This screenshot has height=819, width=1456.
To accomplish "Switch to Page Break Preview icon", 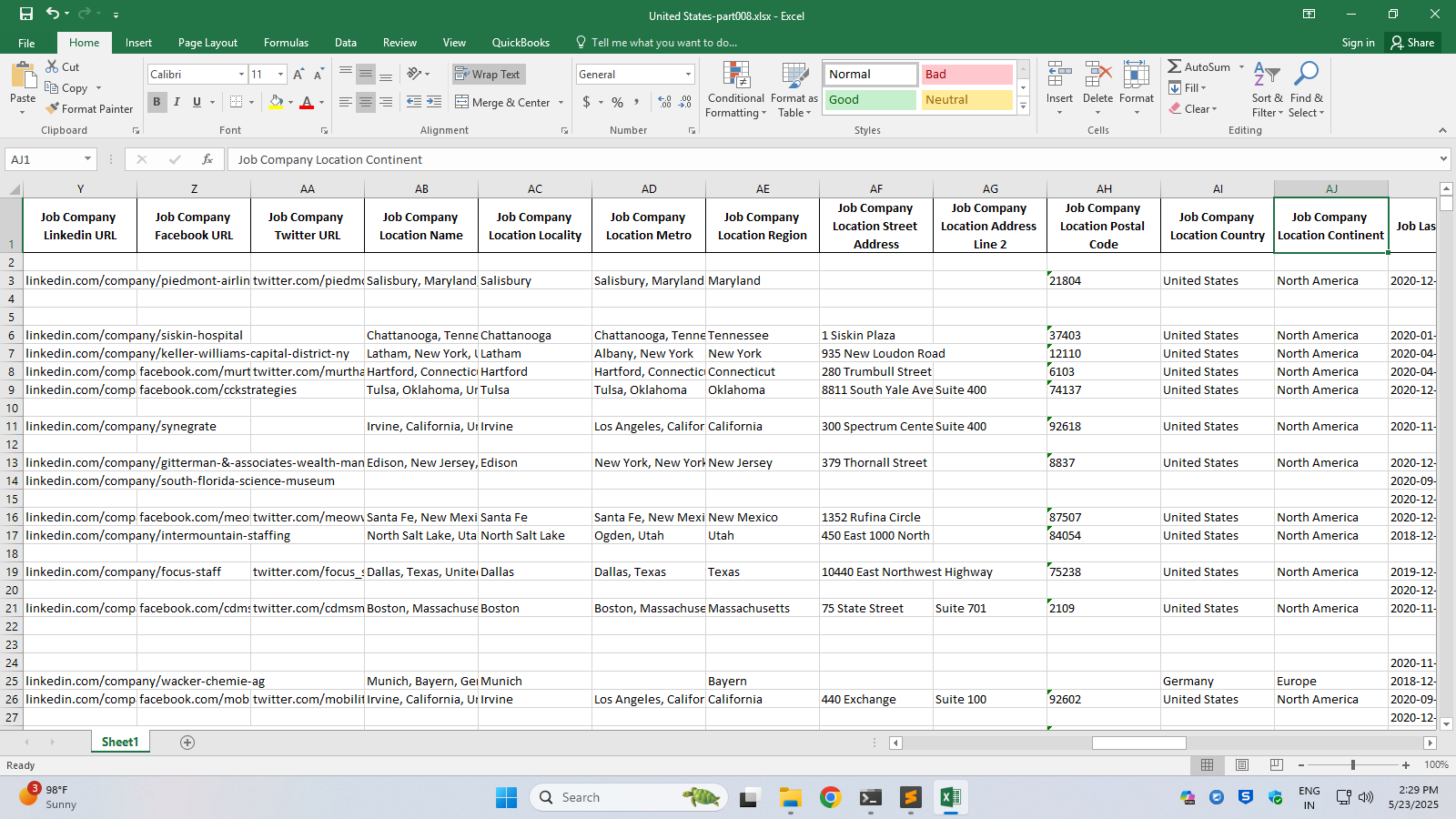I will coord(1277,765).
